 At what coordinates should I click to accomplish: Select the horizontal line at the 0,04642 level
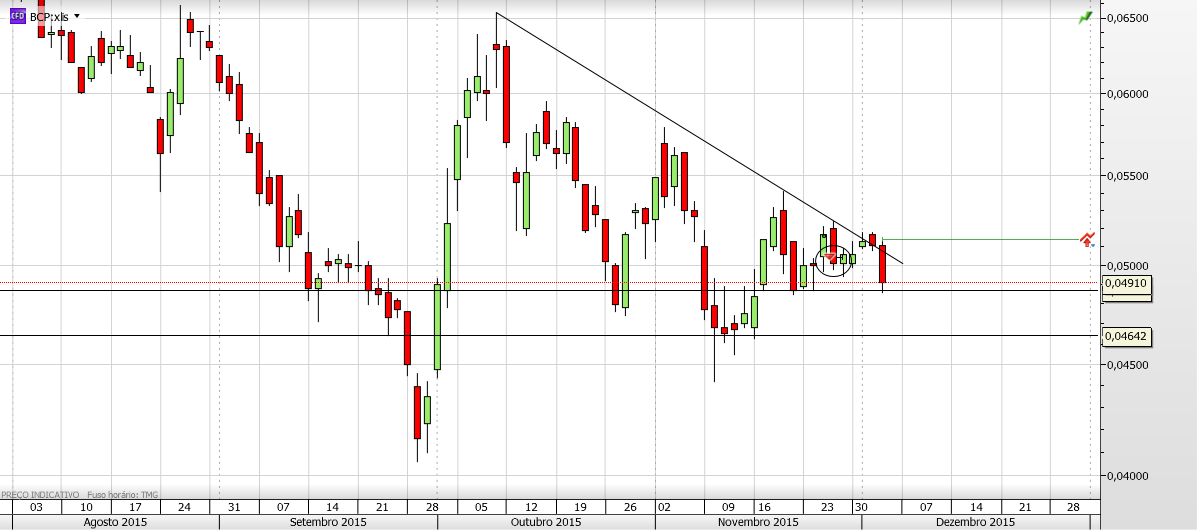[550, 335]
